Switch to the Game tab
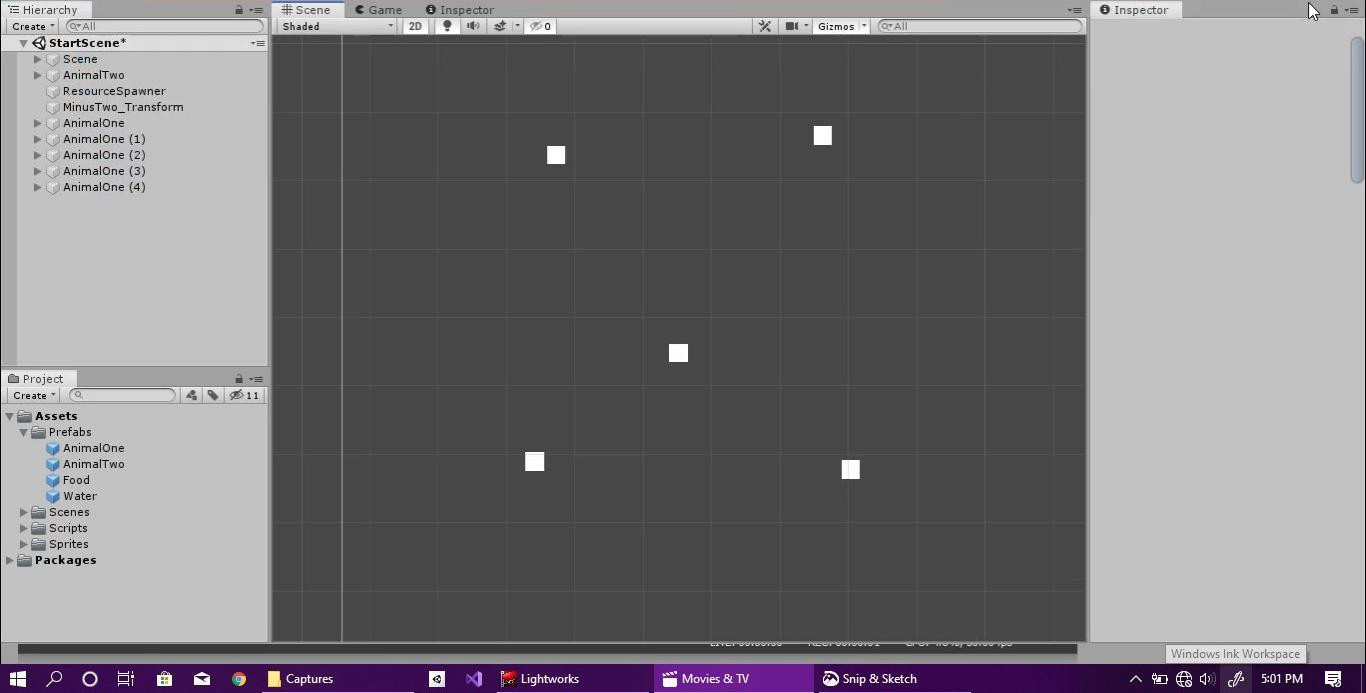The height and width of the screenshot is (693, 1366). [x=378, y=10]
